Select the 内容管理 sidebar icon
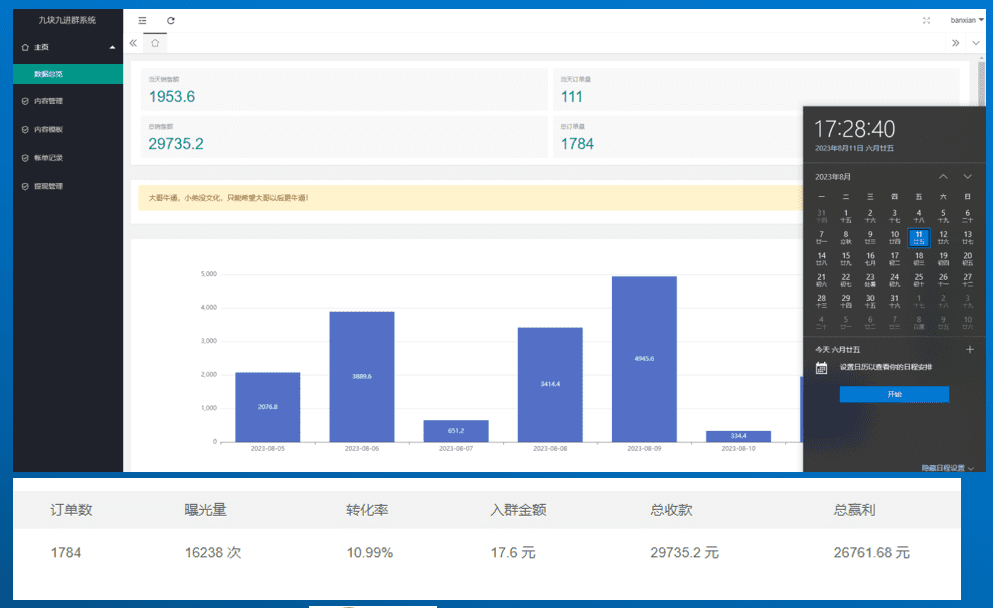 (x=24, y=100)
